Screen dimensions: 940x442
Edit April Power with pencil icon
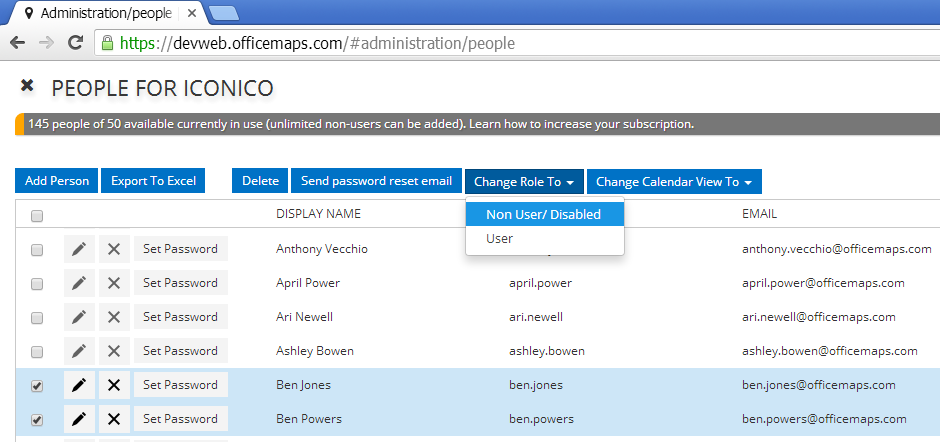79,283
